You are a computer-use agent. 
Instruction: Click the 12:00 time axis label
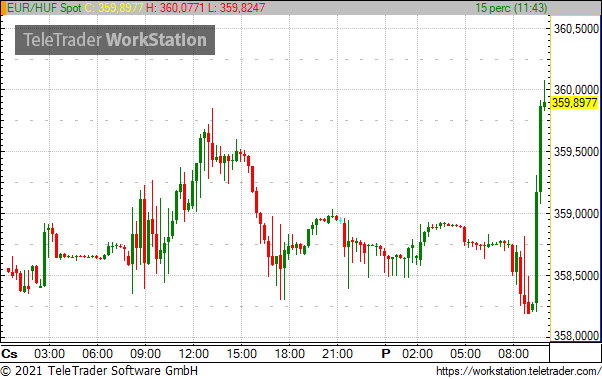[194, 353]
